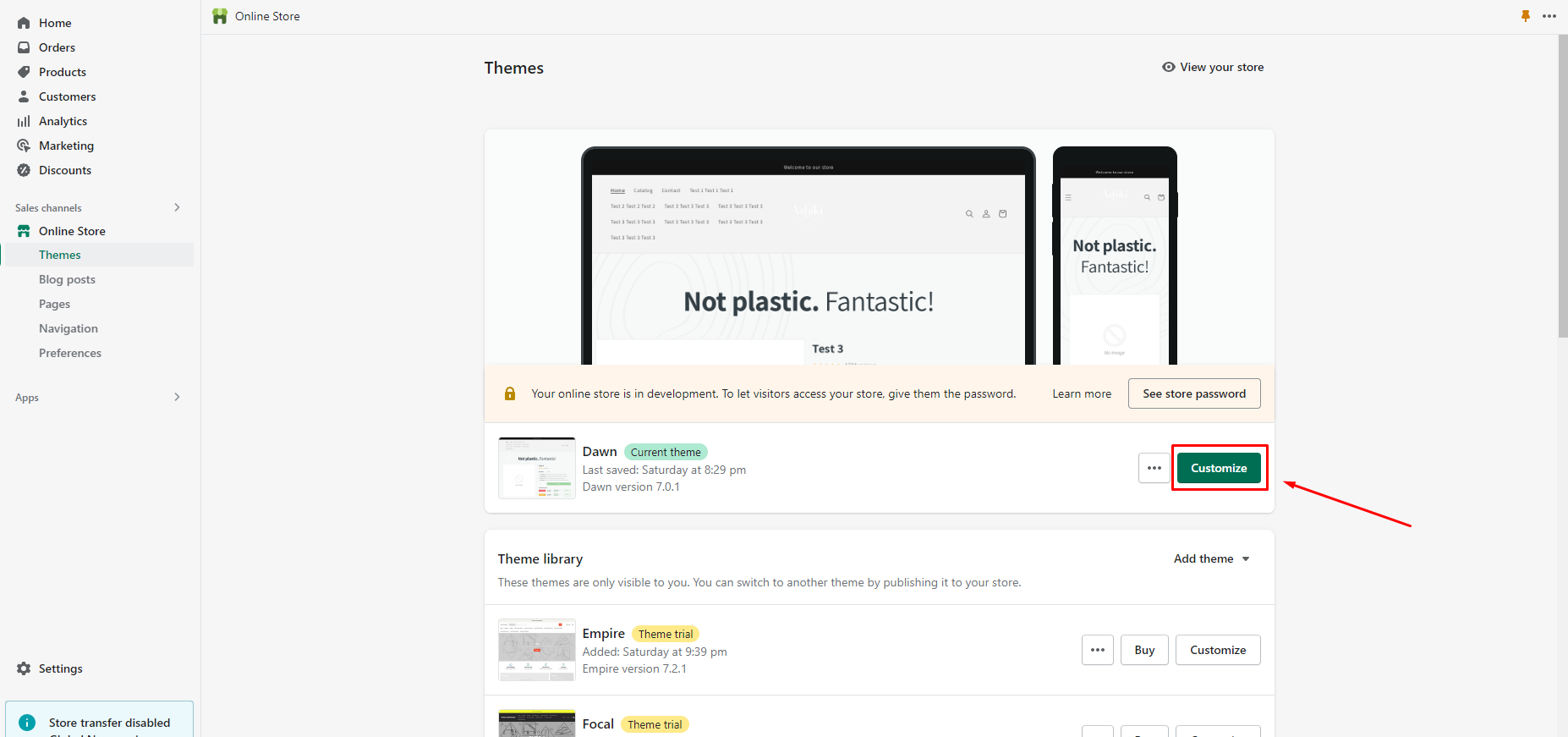Click the Home icon in sidebar
This screenshot has height=737, width=1568.
click(x=24, y=23)
